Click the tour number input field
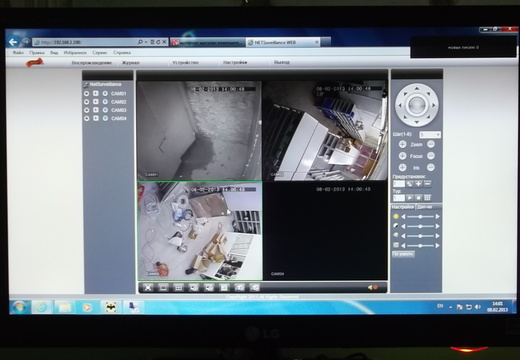520x360 pixels. (399, 198)
